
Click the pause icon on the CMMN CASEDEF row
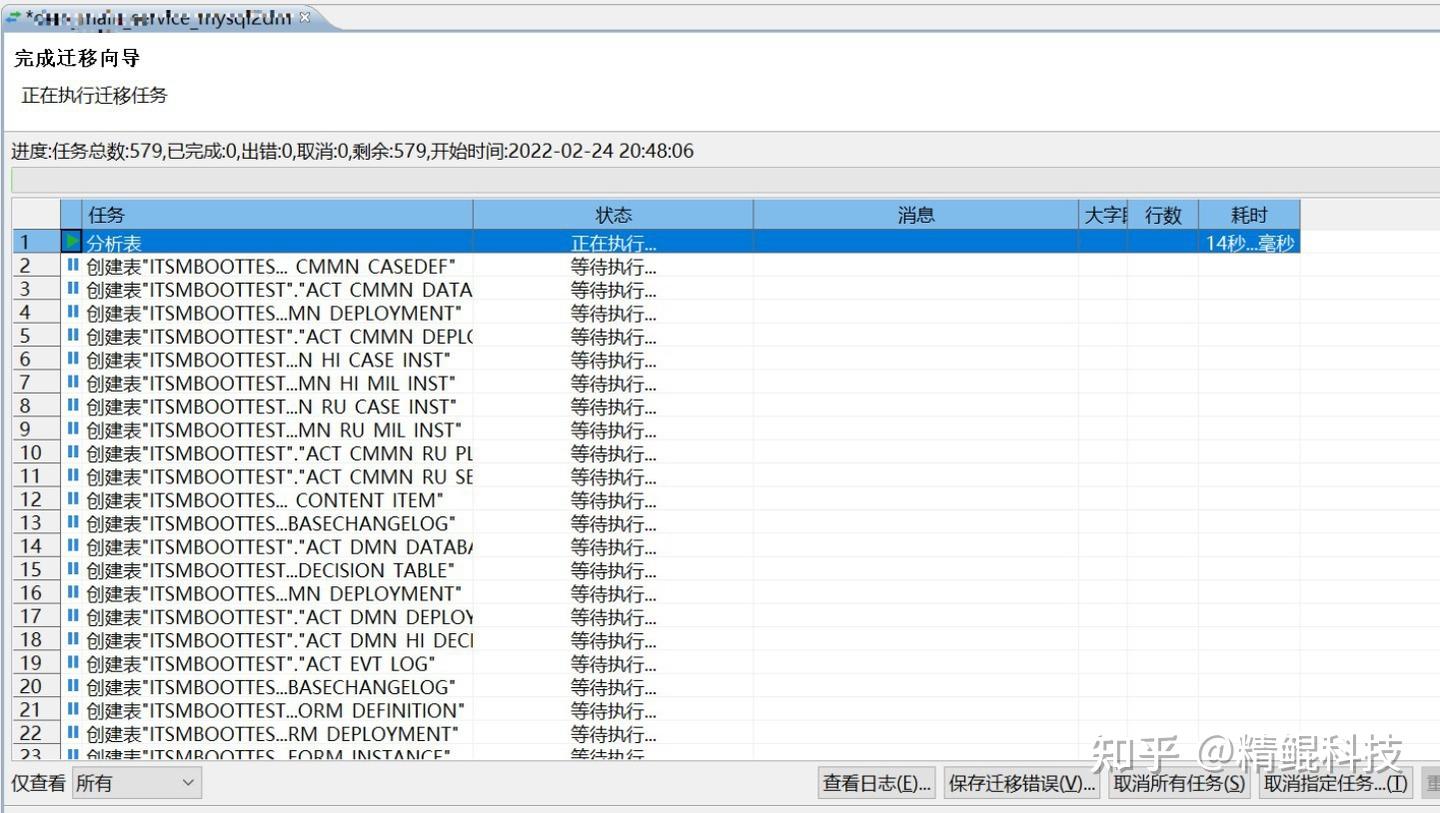[73, 265]
